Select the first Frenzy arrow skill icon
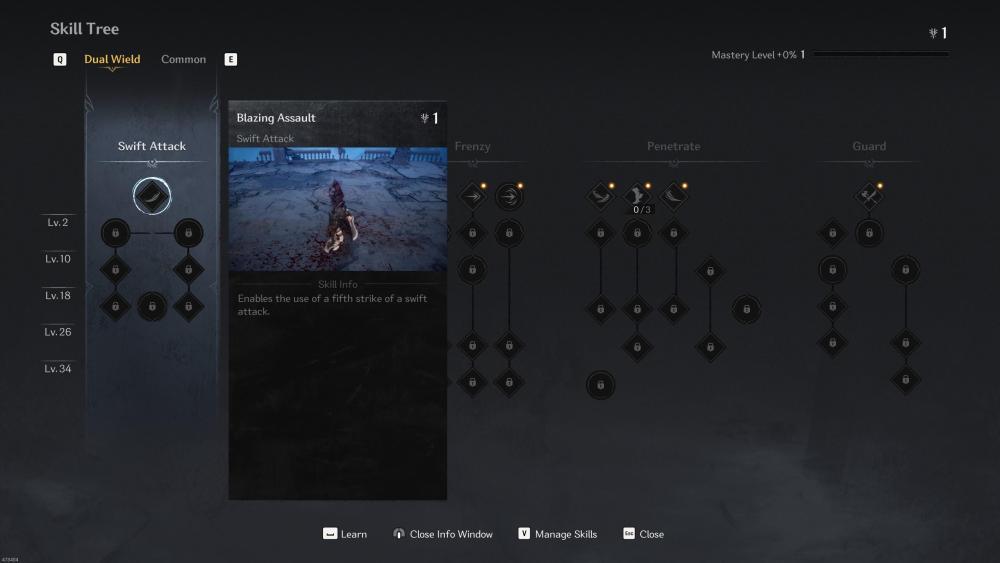This screenshot has width=1000, height=563. pos(473,196)
